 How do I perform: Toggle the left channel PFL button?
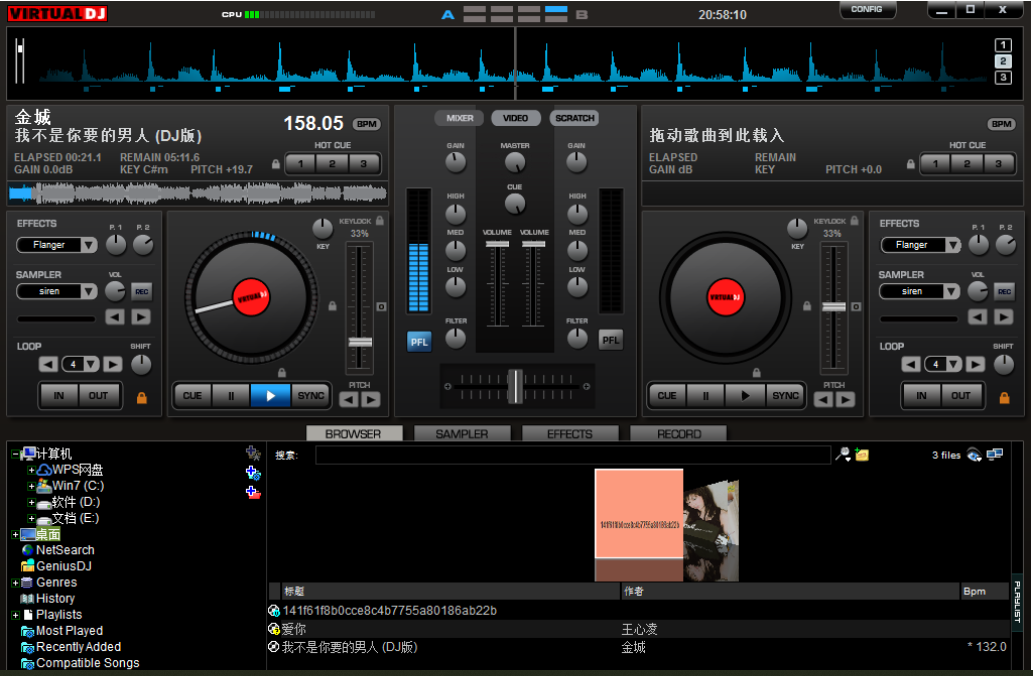click(420, 341)
